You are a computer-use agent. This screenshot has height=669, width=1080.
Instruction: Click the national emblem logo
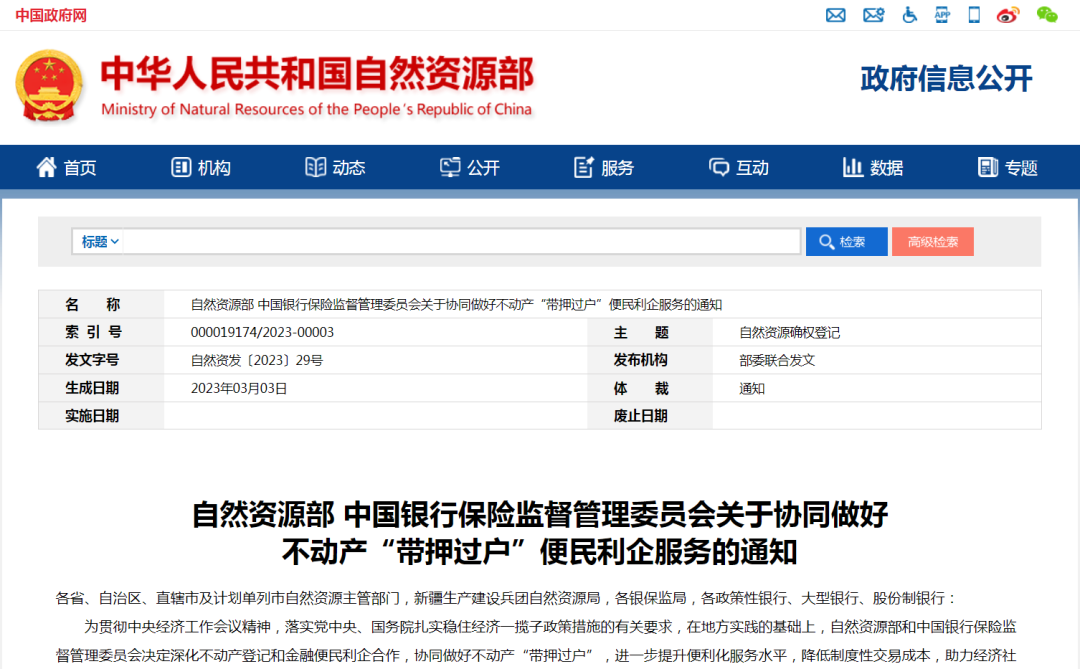pyautogui.click(x=49, y=85)
